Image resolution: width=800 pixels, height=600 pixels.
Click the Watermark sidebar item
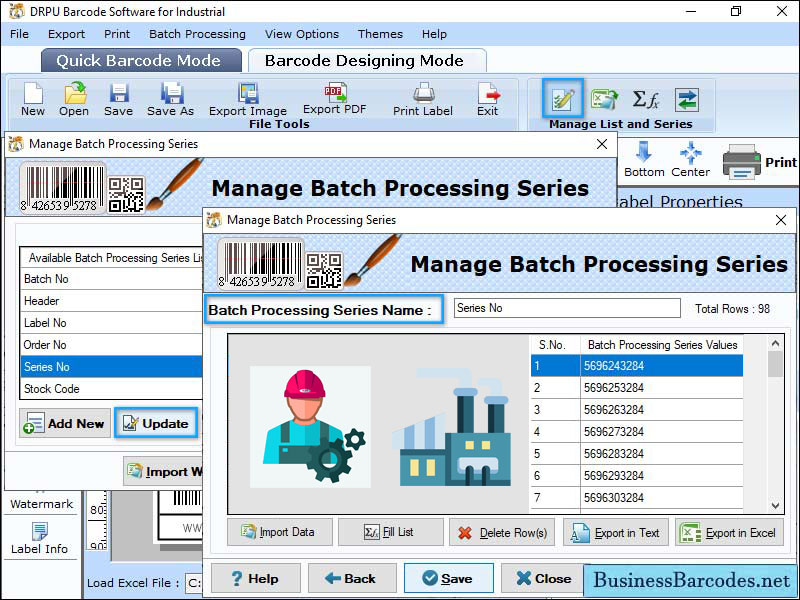41,504
